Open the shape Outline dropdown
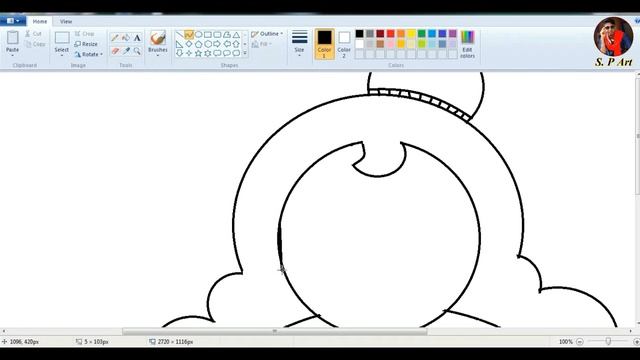The height and width of the screenshot is (360, 640). coord(267,34)
